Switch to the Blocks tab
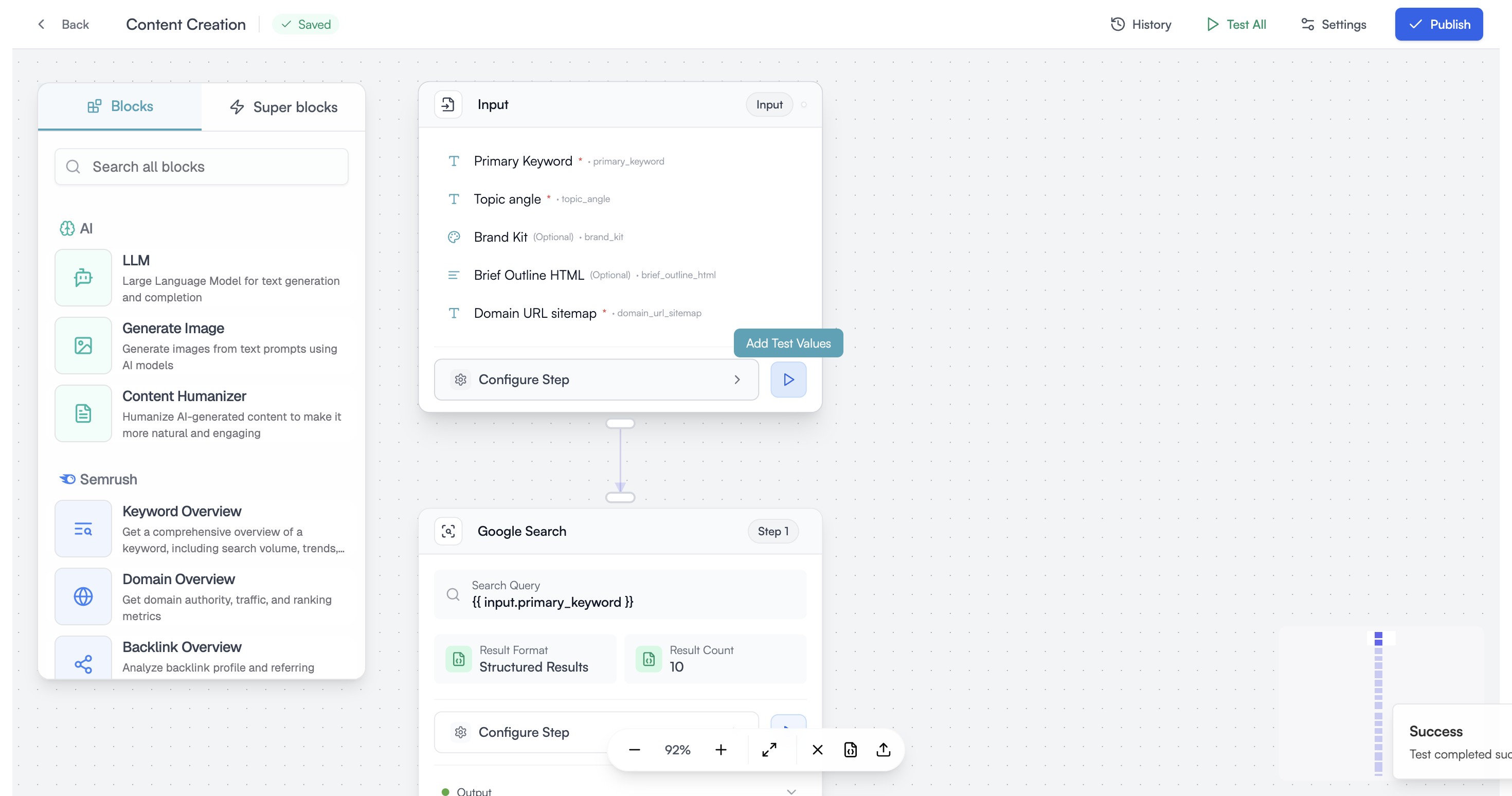The width and height of the screenshot is (1512, 796). coord(120,106)
